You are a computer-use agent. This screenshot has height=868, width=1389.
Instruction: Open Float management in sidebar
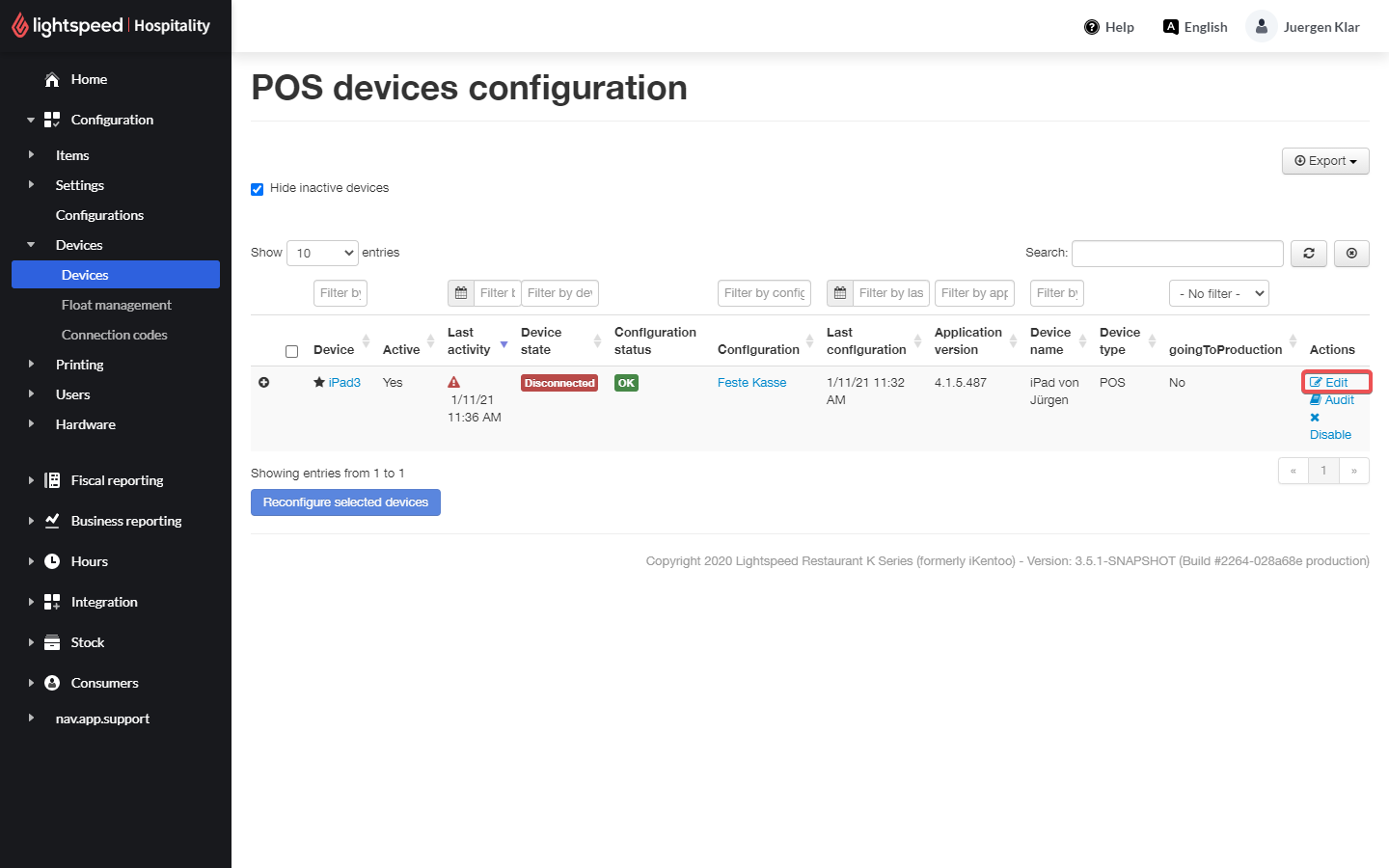click(x=116, y=305)
